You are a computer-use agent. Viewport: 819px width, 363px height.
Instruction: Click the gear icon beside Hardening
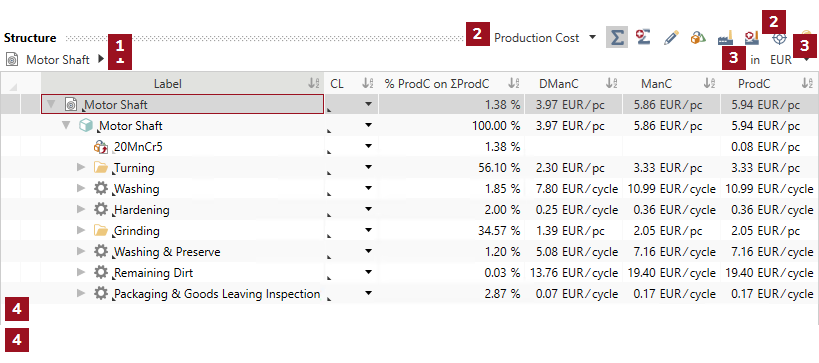point(100,209)
